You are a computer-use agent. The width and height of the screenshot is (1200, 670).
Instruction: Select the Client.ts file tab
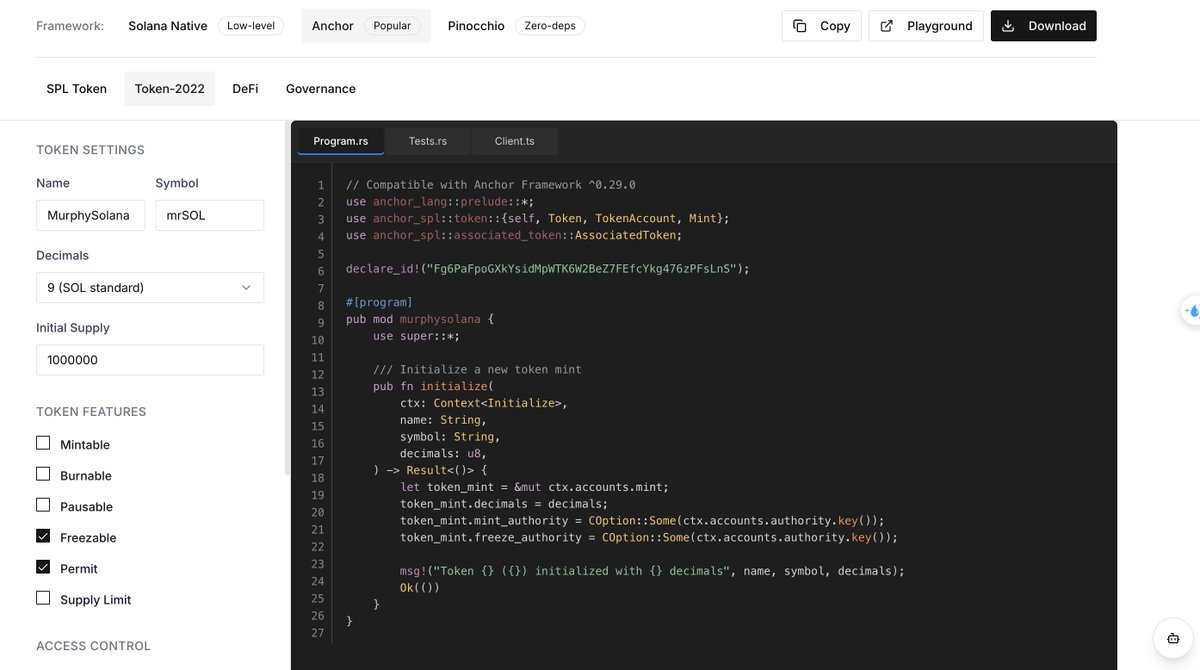tap(514, 141)
